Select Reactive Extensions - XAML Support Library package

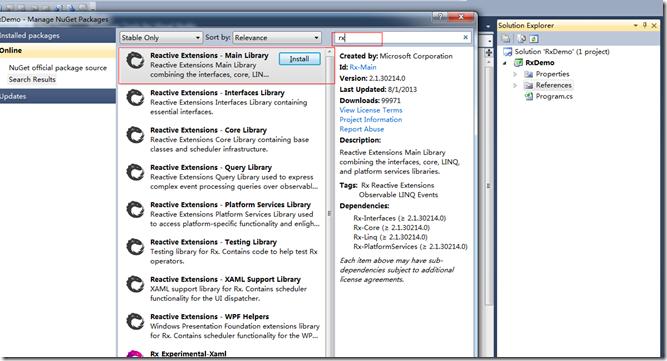point(222,289)
